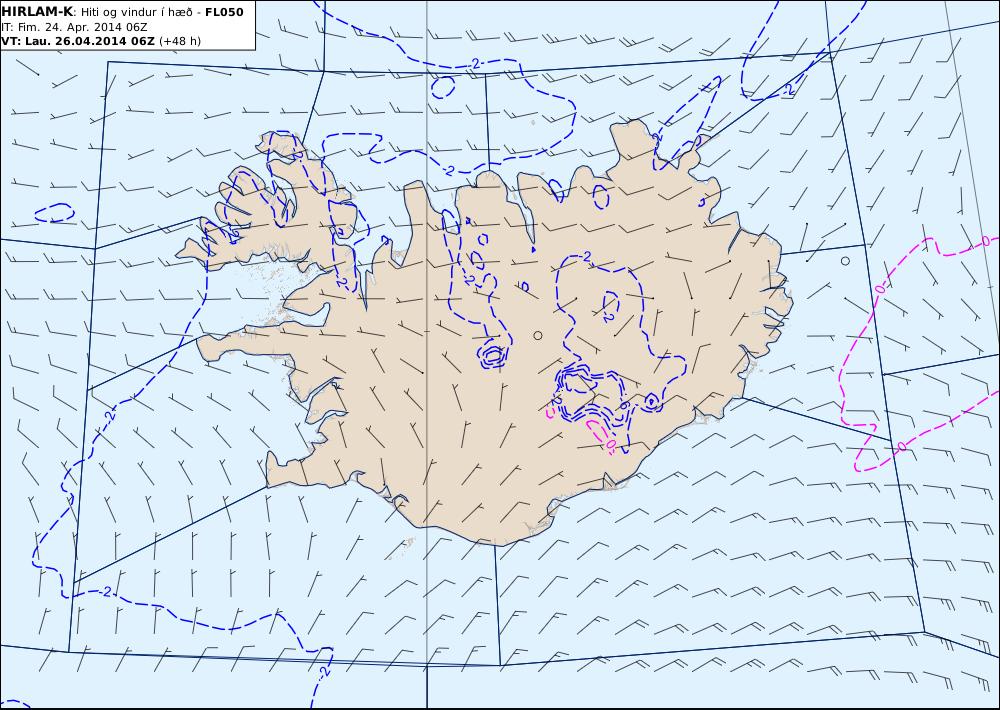Click the HIRLAM-K model title text
The height and width of the screenshot is (710, 1000).
(x=37, y=12)
